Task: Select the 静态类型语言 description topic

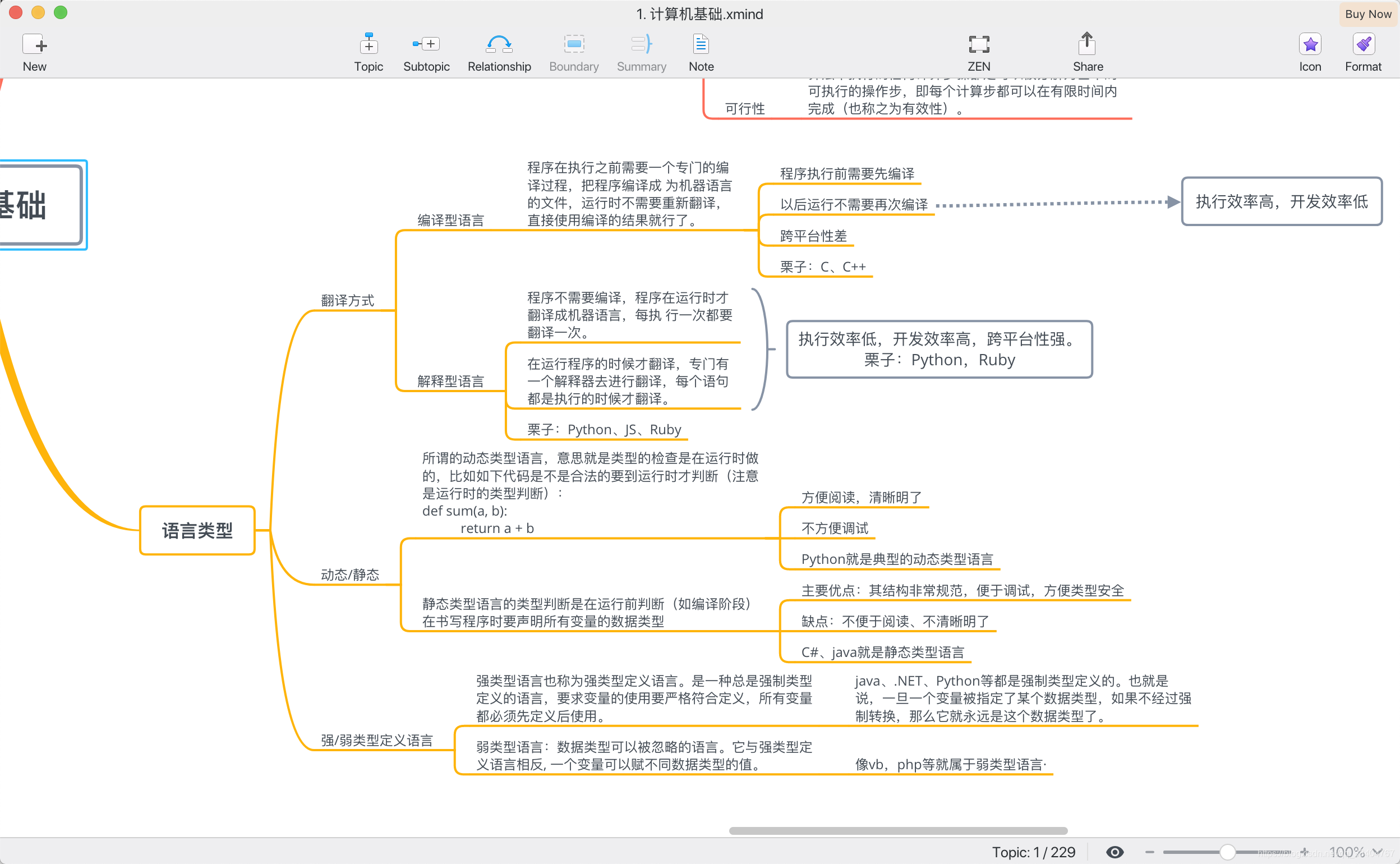Action: point(586,612)
